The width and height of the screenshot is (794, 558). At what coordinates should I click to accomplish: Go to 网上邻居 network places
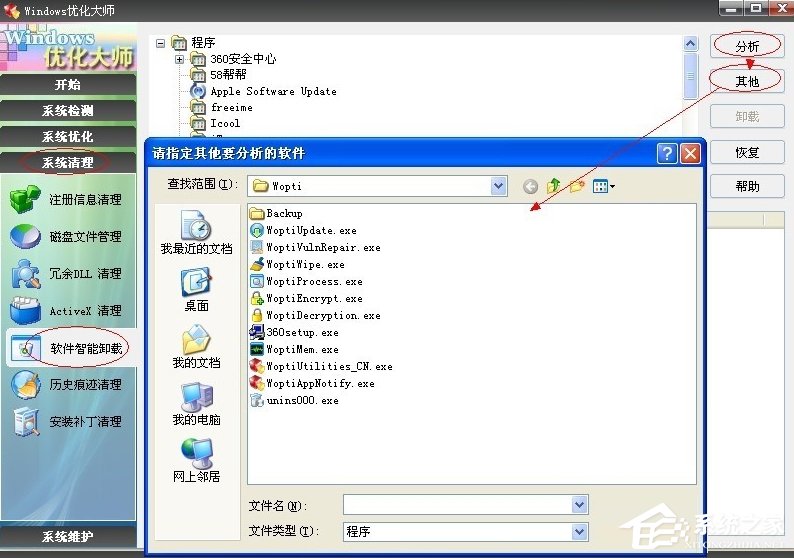click(x=196, y=461)
